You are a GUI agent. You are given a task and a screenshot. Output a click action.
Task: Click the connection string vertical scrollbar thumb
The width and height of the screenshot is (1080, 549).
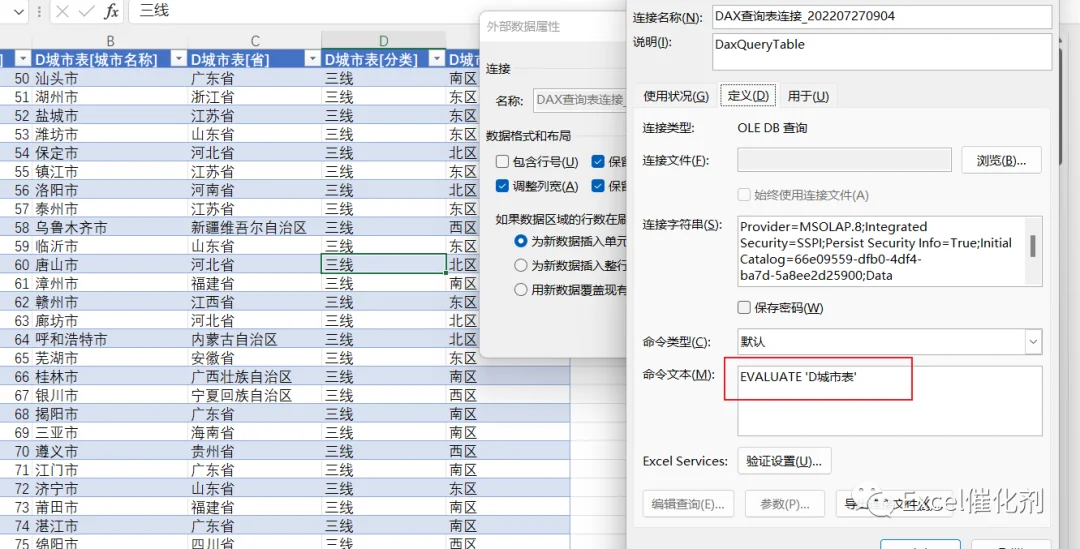tap(1032, 245)
